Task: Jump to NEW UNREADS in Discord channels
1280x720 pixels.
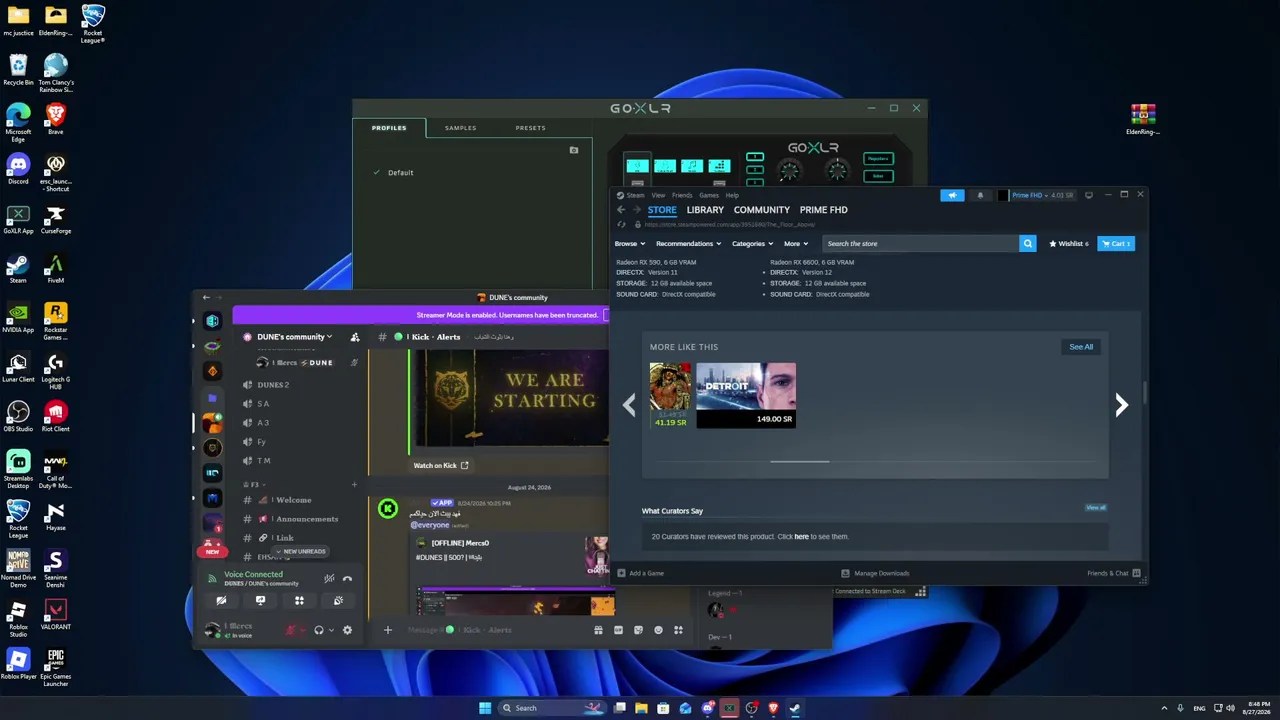Action: (300, 551)
